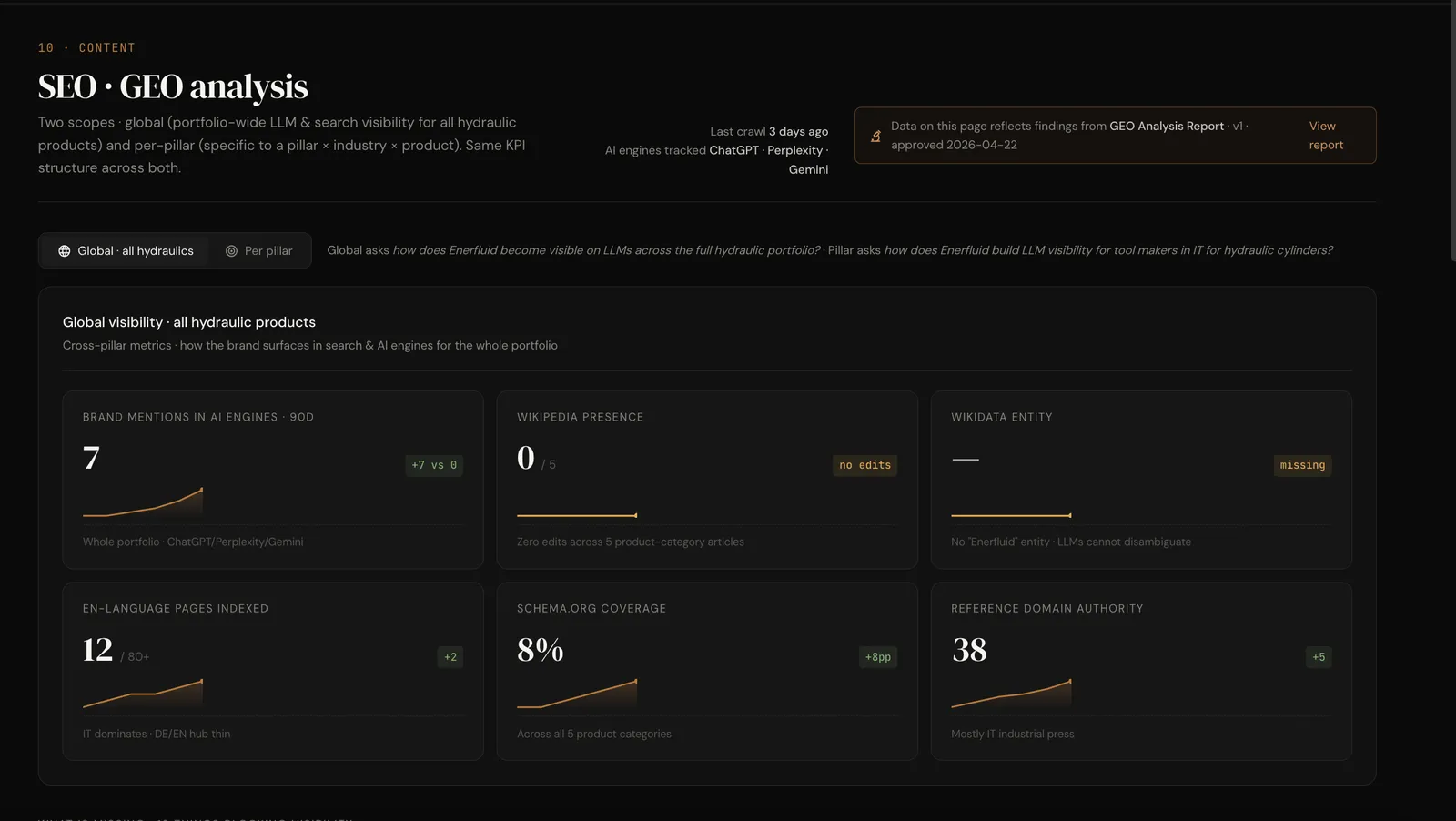Click the EN-language pages indexed sparkline

(143, 694)
